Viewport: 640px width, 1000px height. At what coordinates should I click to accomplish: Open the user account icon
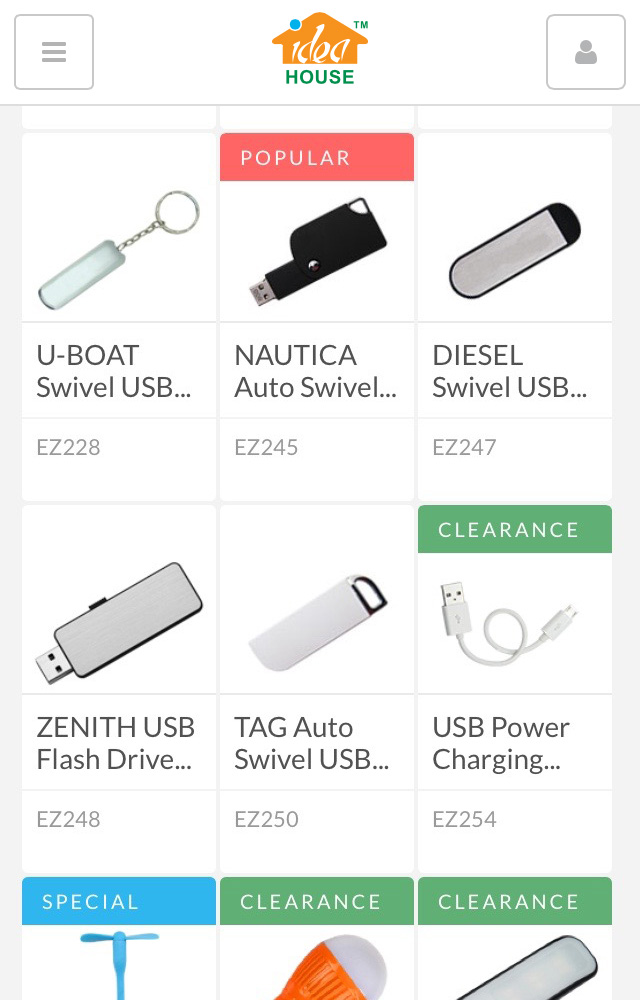pyautogui.click(x=586, y=52)
